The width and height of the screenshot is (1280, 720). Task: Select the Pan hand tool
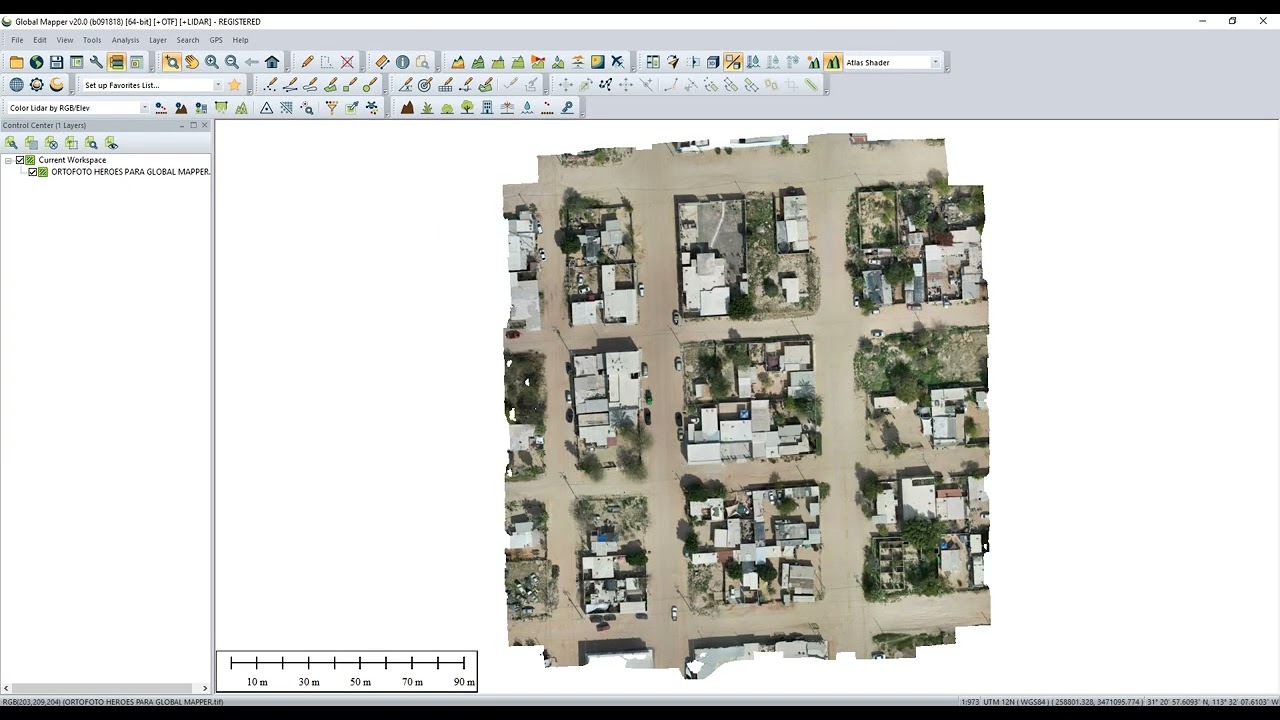pos(192,62)
